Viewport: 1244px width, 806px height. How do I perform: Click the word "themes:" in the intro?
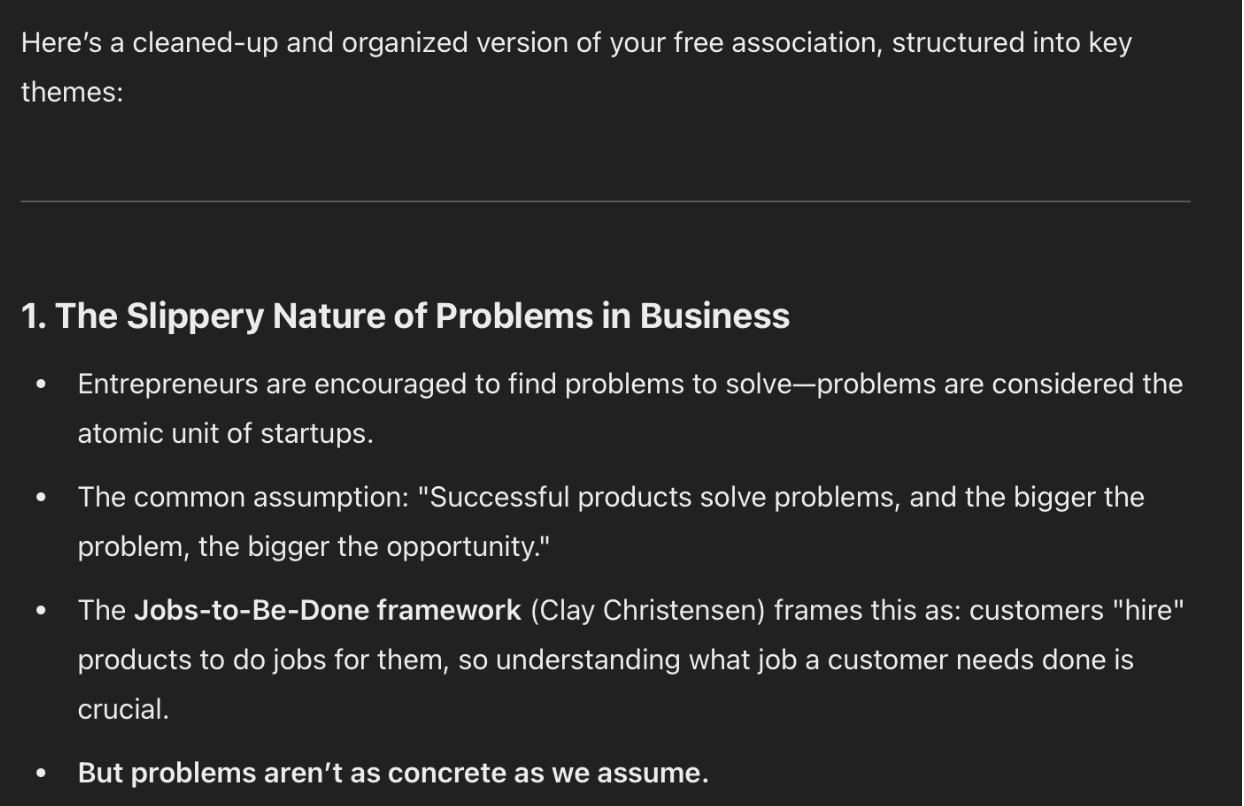point(72,93)
